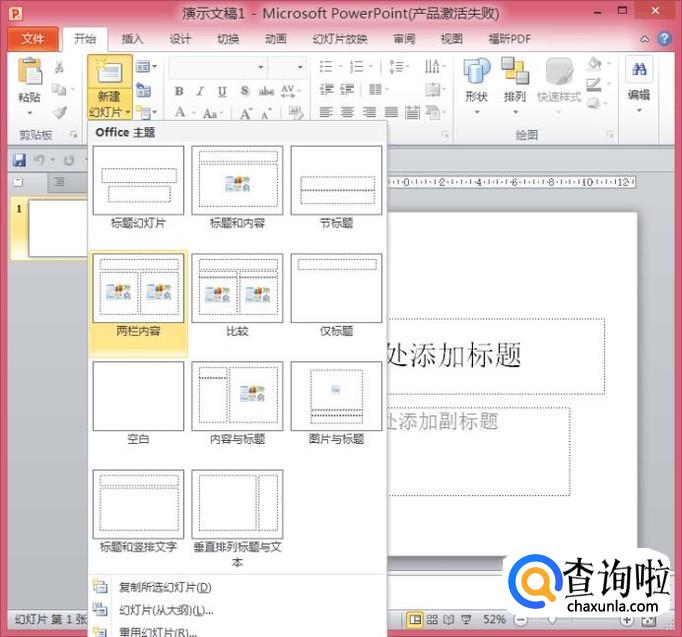
Task: Open the 文件 (File) menu
Action: [x=33, y=39]
